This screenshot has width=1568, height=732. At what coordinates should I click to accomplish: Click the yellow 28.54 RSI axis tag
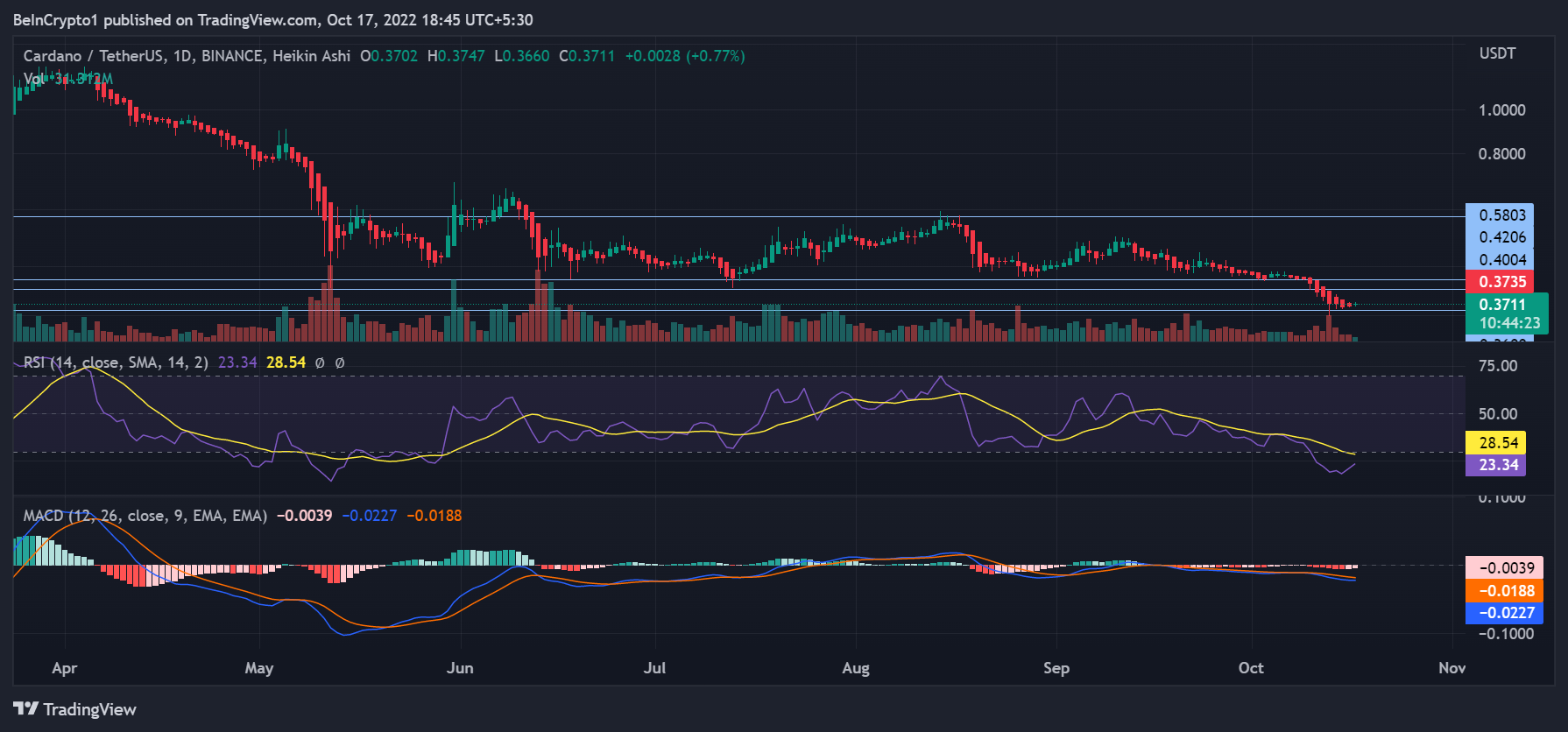(x=1497, y=443)
